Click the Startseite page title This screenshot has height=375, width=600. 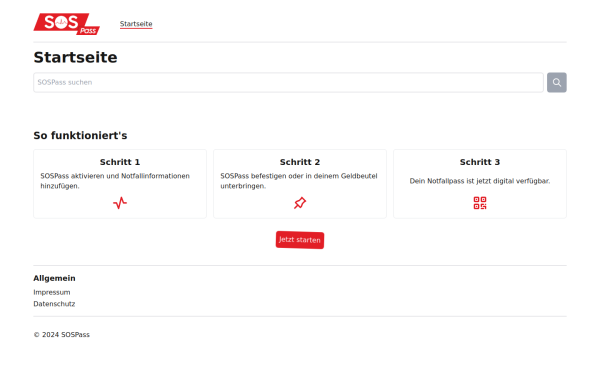click(x=75, y=57)
